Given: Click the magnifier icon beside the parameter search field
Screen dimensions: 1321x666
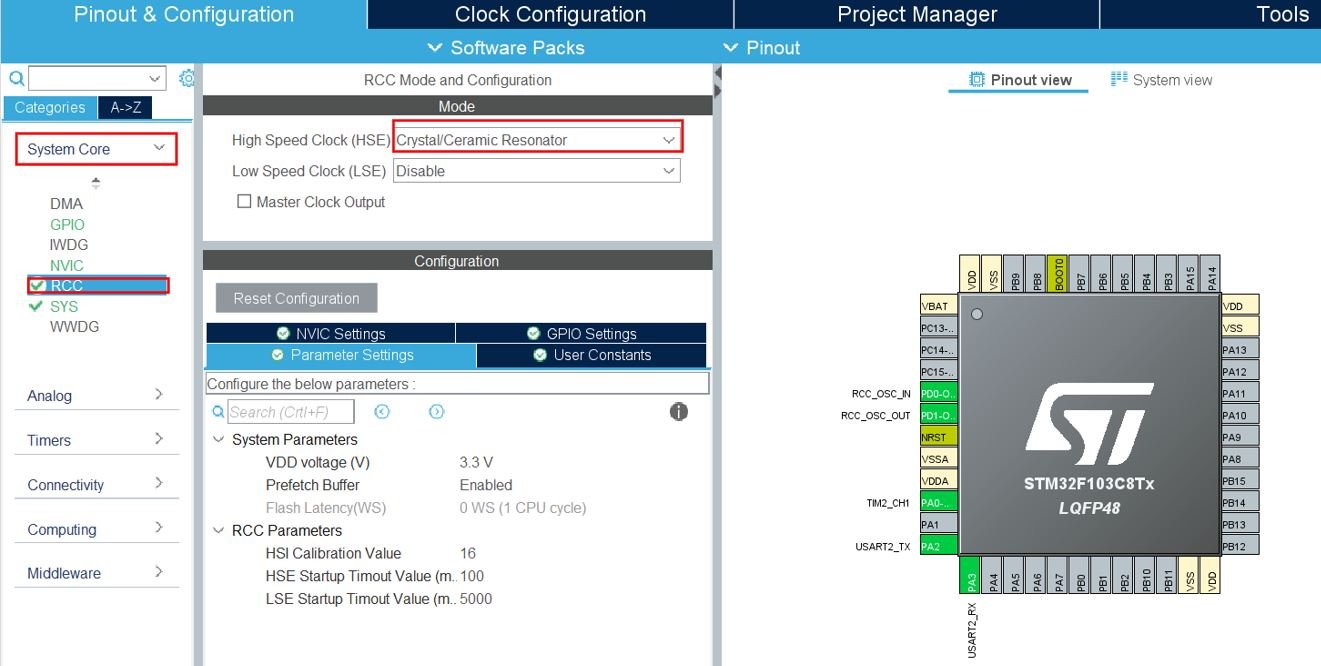Looking at the screenshot, I should (x=218, y=412).
